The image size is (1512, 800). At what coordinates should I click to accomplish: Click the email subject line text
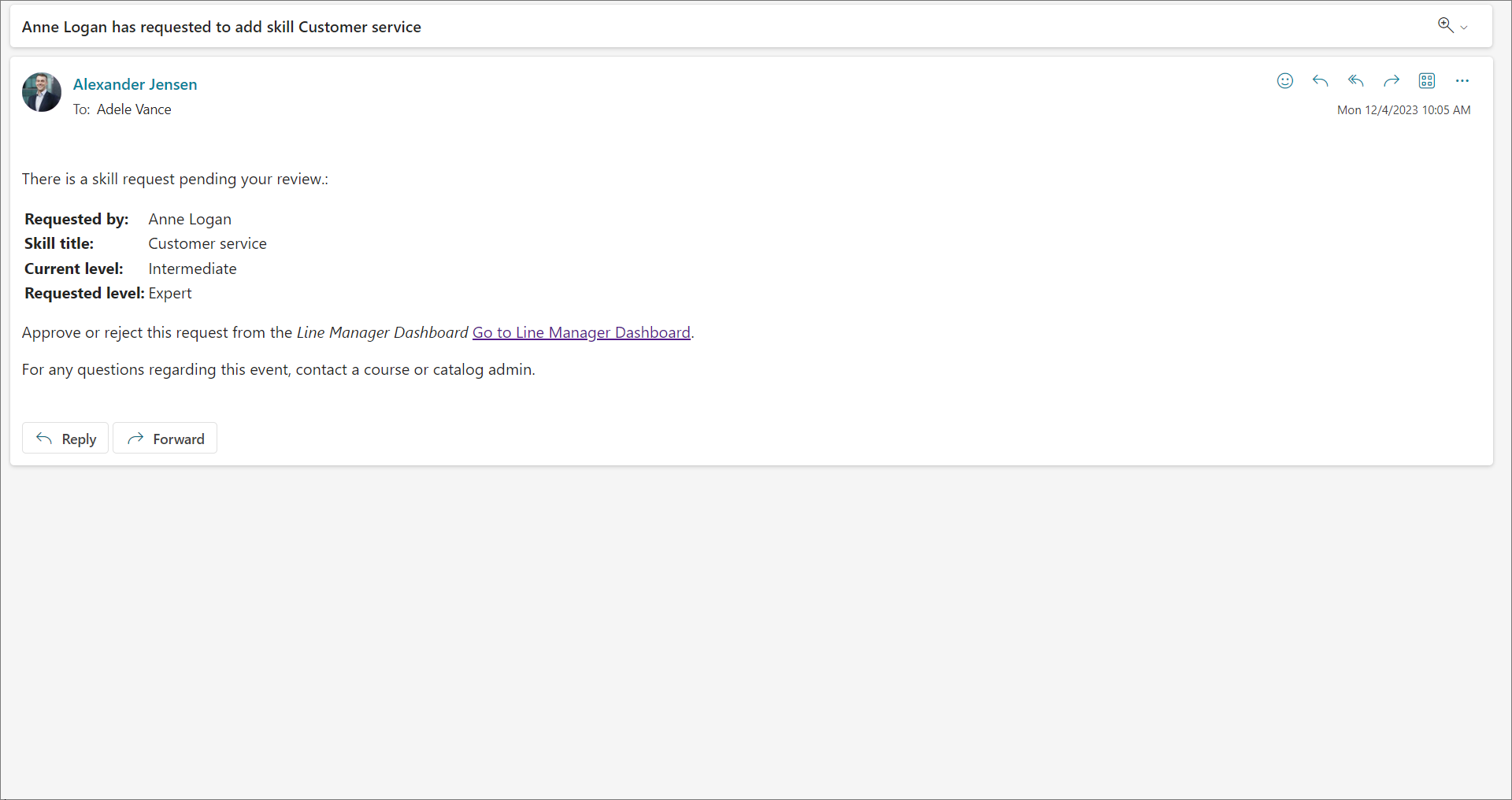click(x=221, y=27)
